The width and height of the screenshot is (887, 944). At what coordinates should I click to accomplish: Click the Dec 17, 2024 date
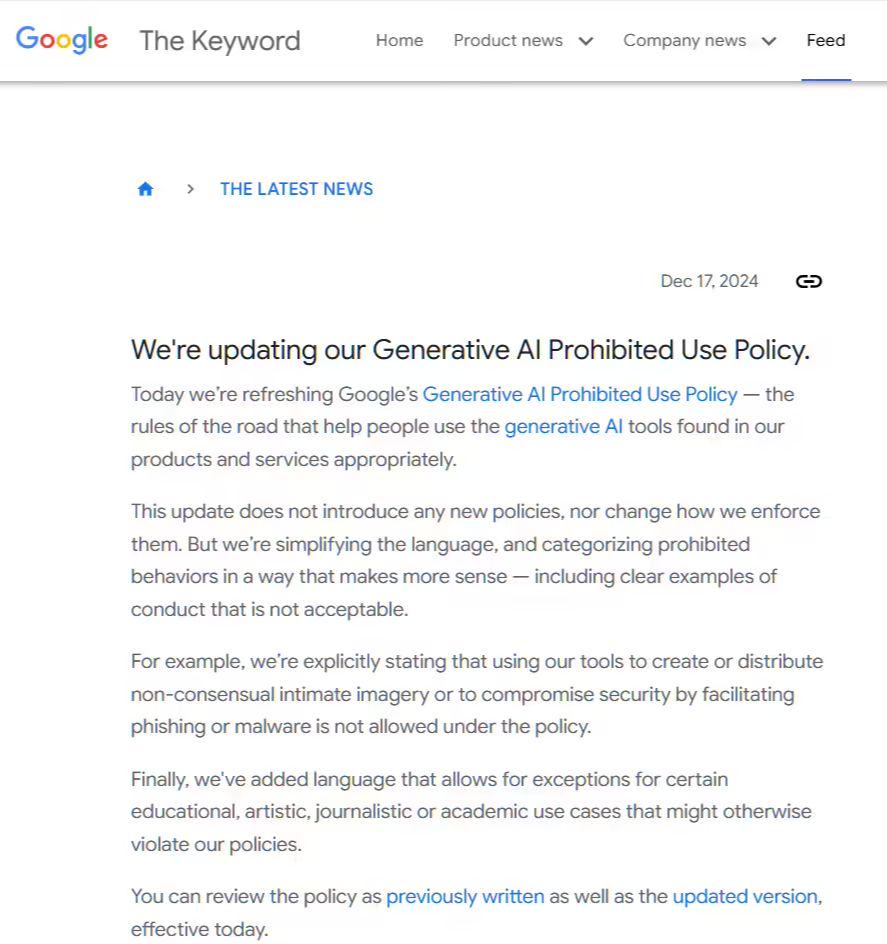pyautogui.click(x=709, y=281)
